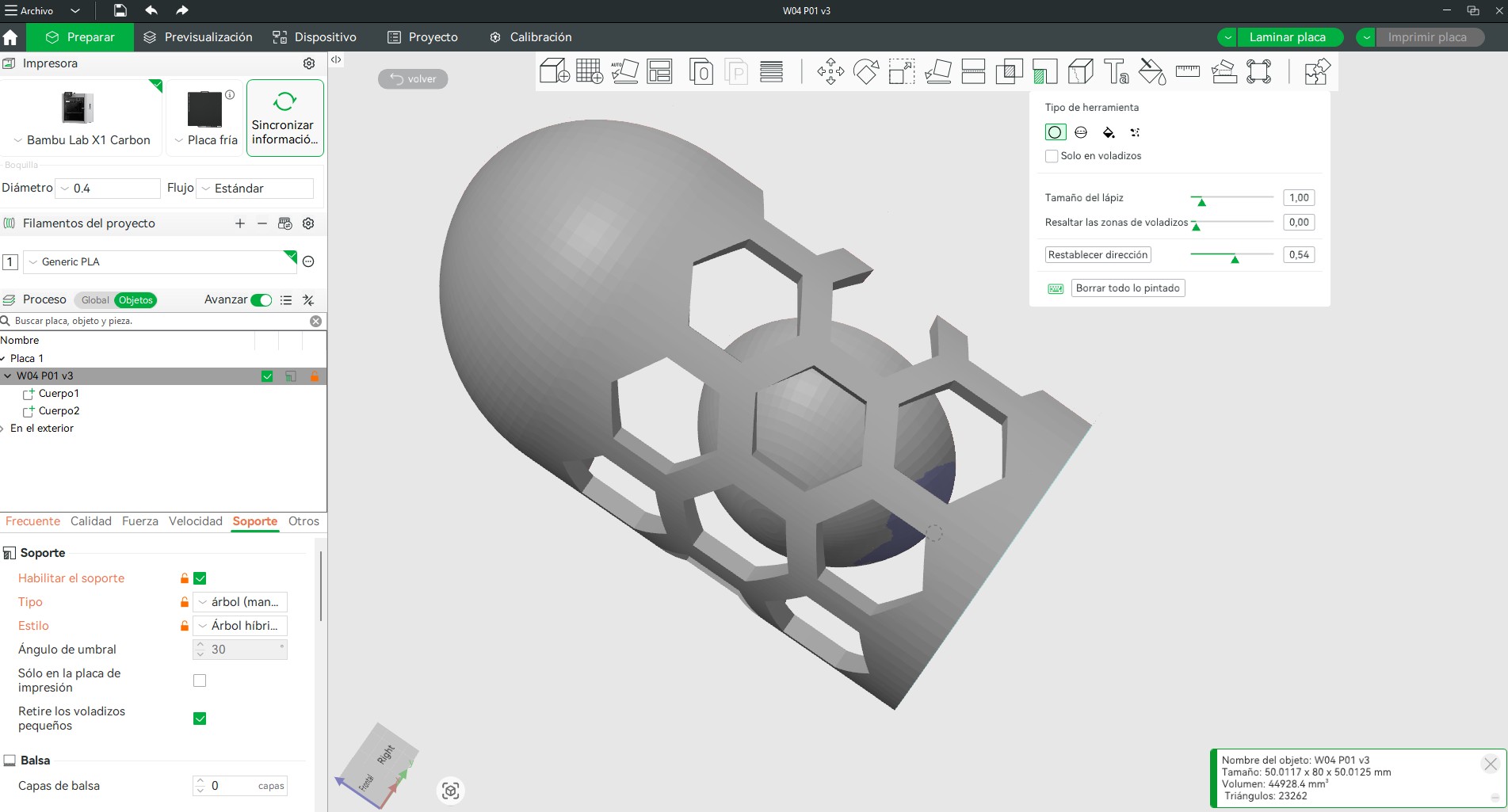This screenshot has height=812, width=1508.
Task: Select the Text shape tool icon
Action: [x=1116, y=72]
